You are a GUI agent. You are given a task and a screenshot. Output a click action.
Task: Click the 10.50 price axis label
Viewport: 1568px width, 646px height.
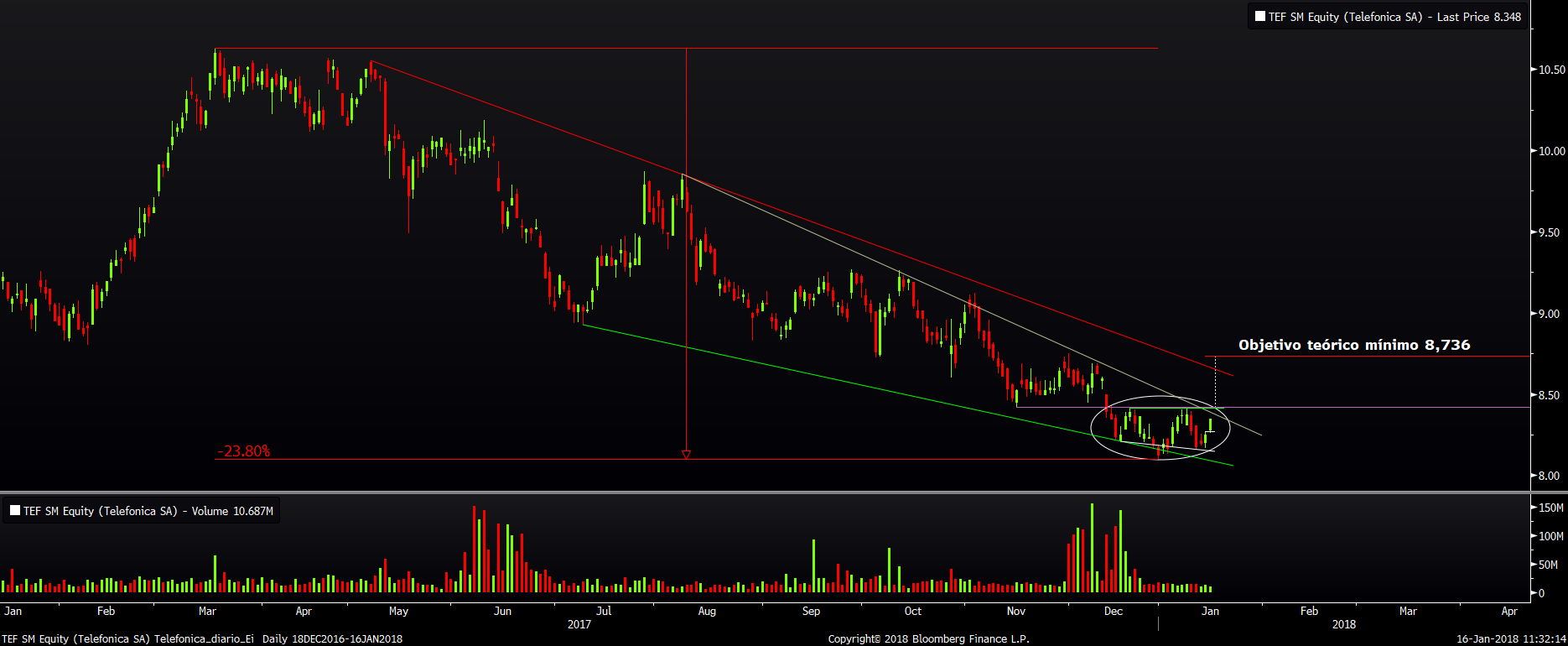pos(1552,70)
